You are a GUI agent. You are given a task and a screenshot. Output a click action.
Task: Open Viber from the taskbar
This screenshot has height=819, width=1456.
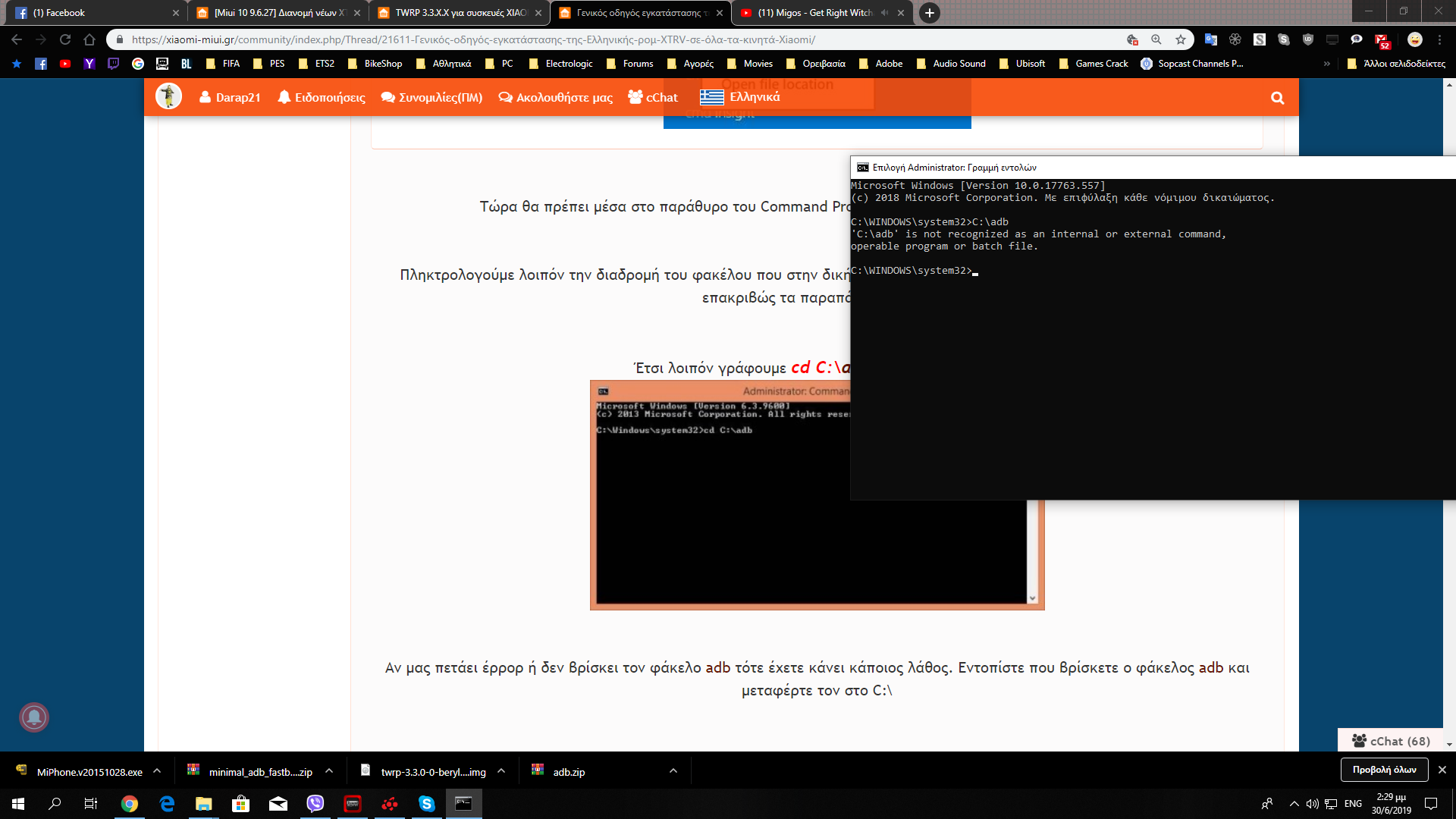pyautogui.click(x=315, y=804)
